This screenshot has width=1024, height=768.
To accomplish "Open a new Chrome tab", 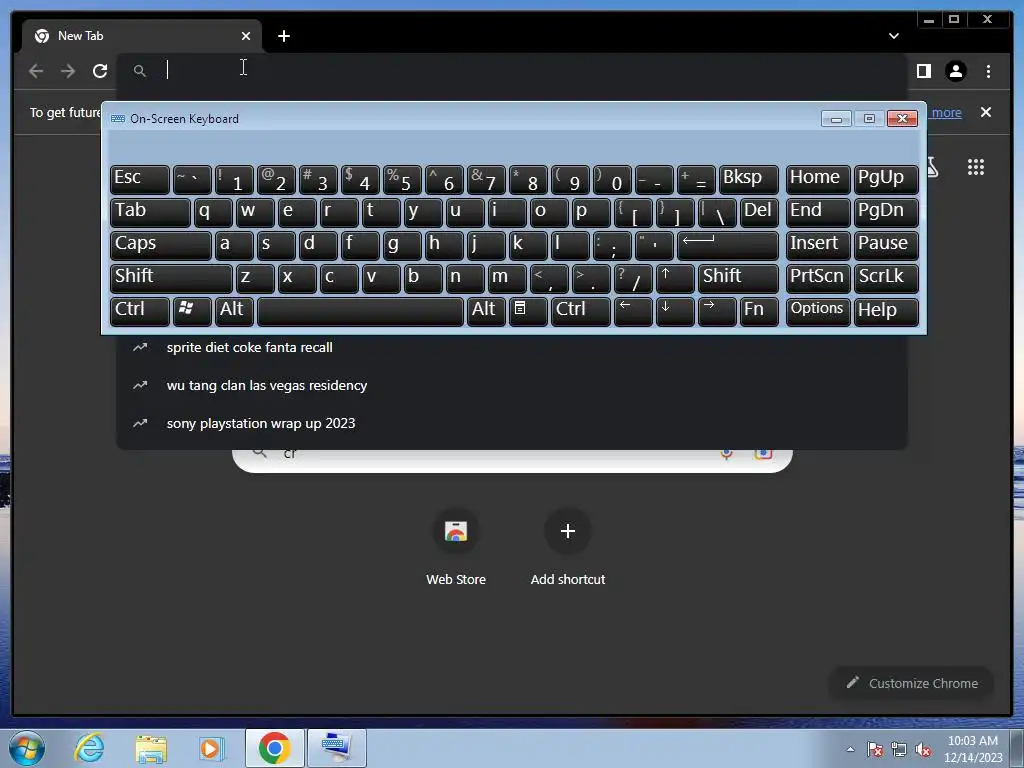I will [x=283, y=36].
